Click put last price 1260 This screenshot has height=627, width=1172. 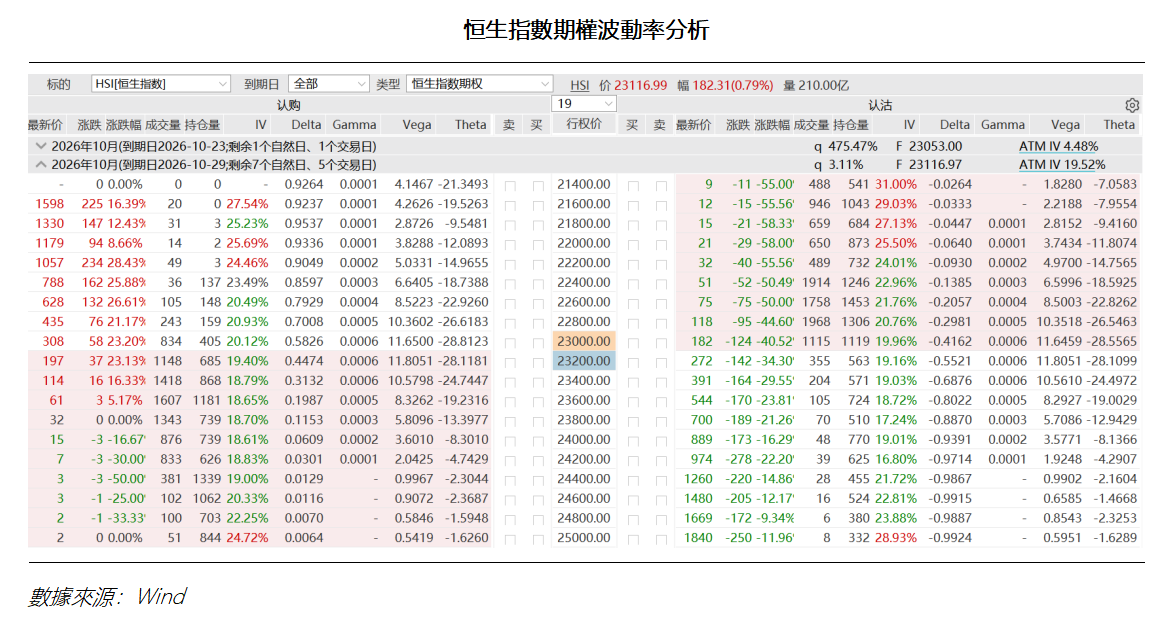pos(698,479)
